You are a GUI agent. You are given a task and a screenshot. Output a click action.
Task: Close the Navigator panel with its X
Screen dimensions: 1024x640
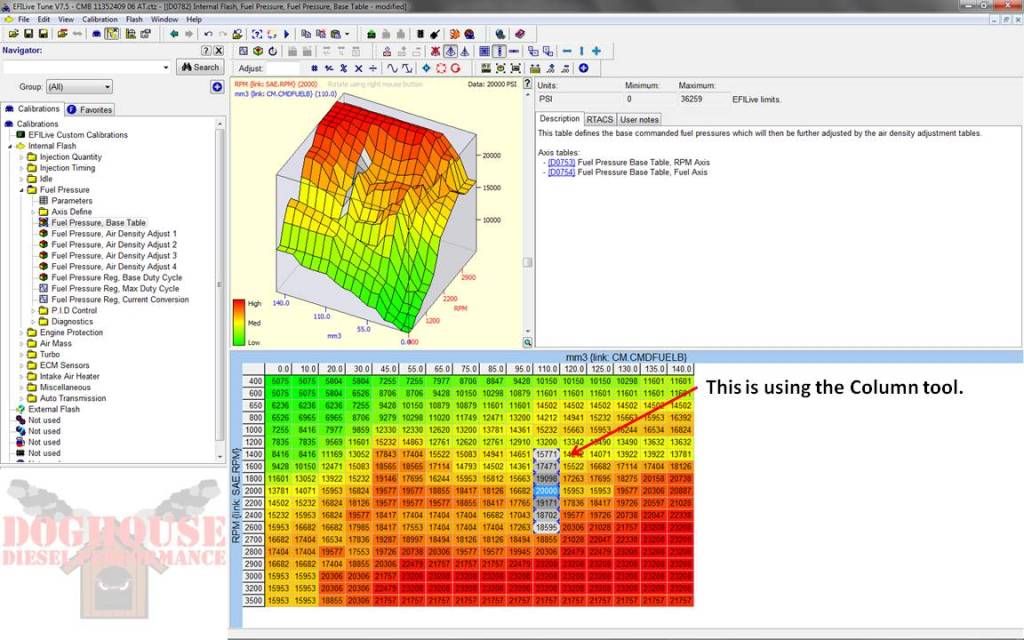tap(219, 50)
